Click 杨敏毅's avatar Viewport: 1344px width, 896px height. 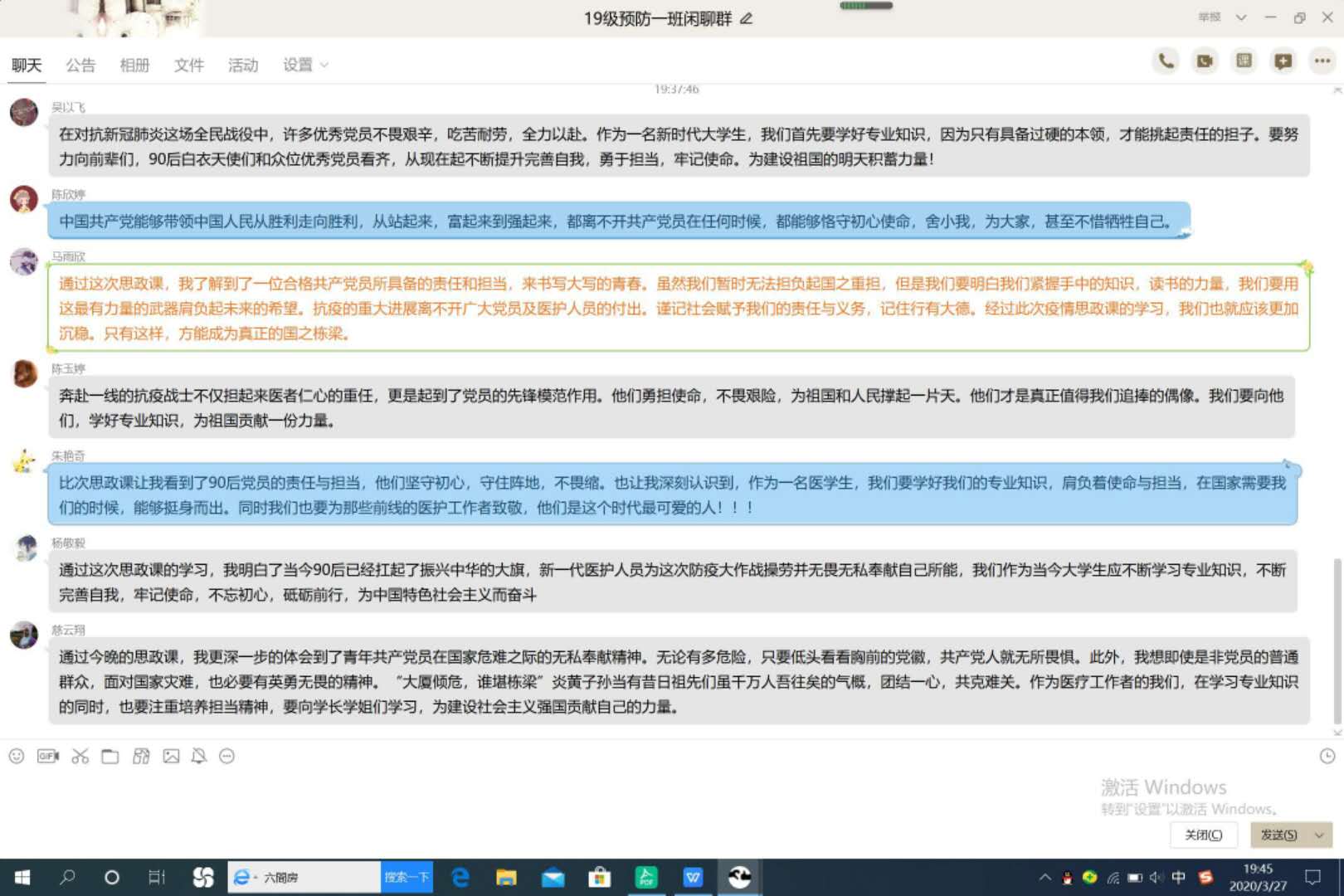coord(24,548)
